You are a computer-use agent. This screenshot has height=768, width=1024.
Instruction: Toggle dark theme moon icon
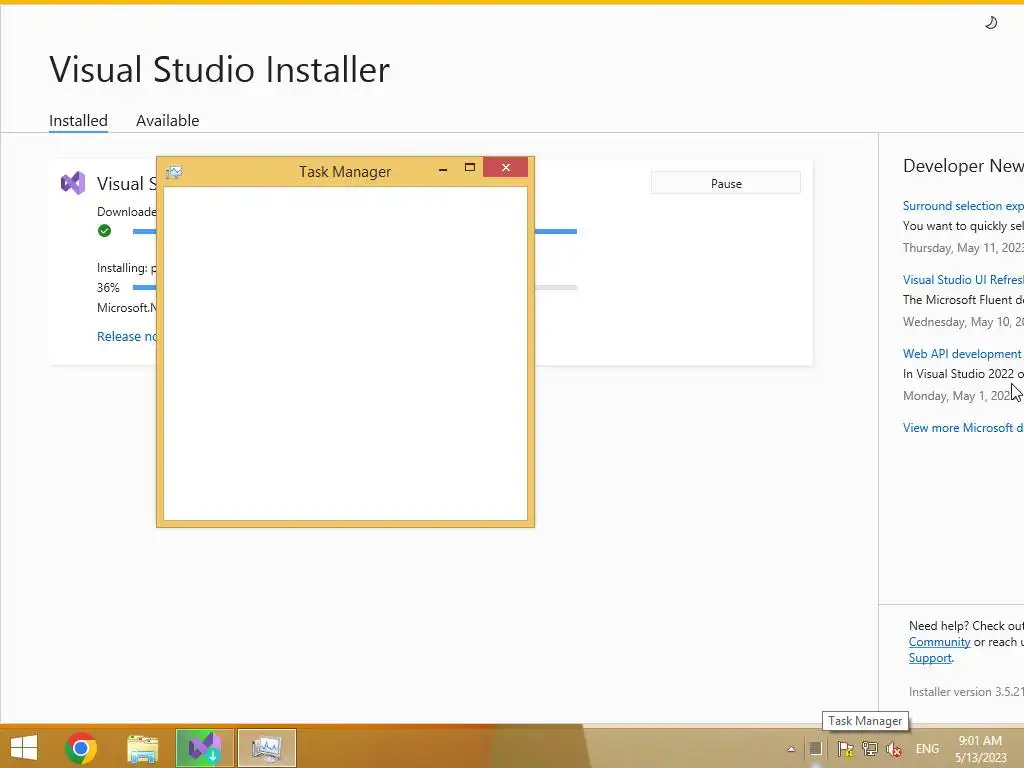click(991, 23)
